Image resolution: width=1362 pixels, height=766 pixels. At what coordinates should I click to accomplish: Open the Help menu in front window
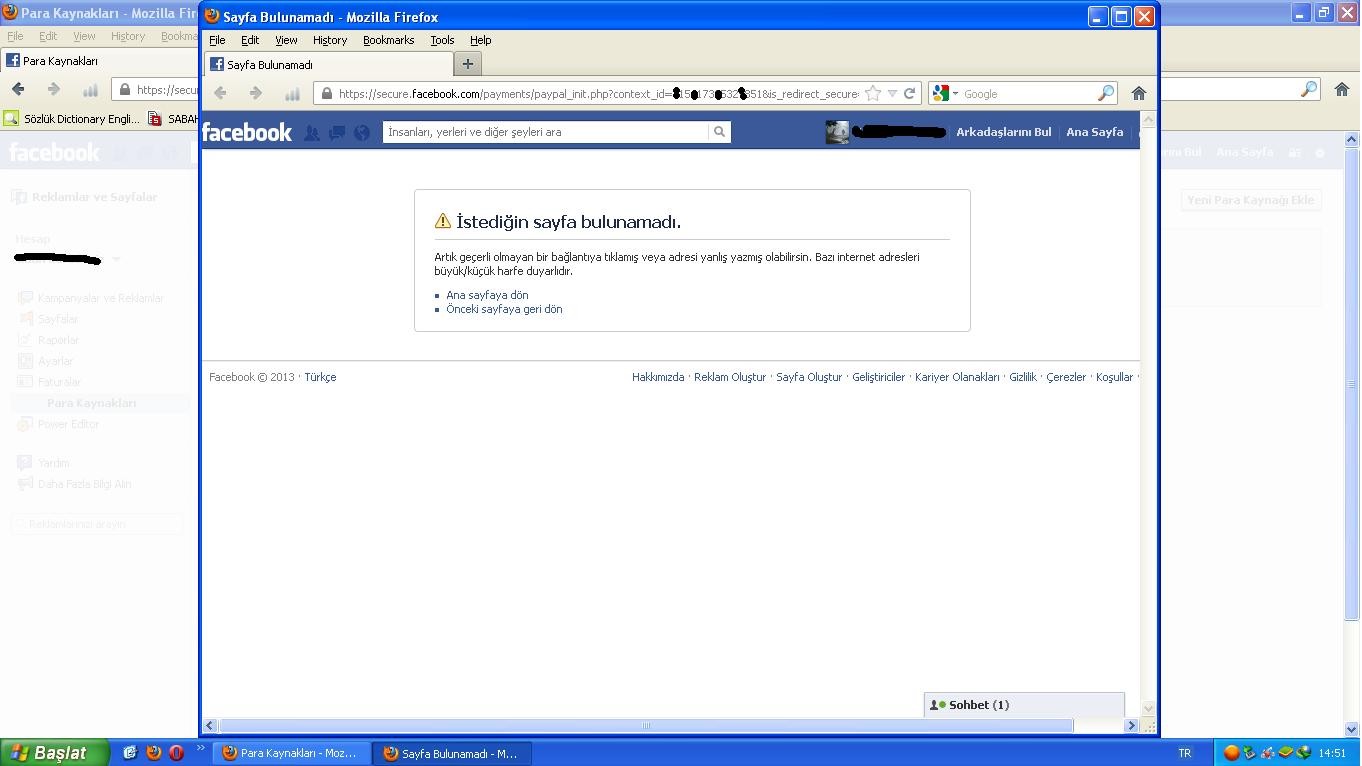coord(481,40)
